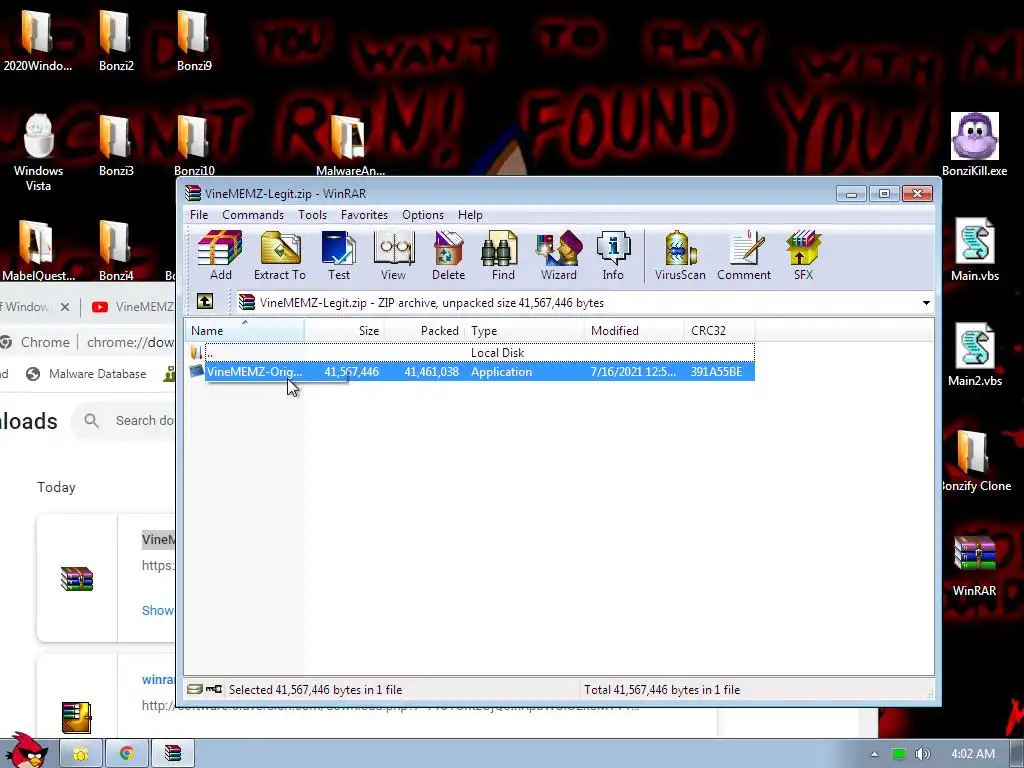
Task: Sort by Modified column header
Action: pyautogui.click(x=634, y=330)
